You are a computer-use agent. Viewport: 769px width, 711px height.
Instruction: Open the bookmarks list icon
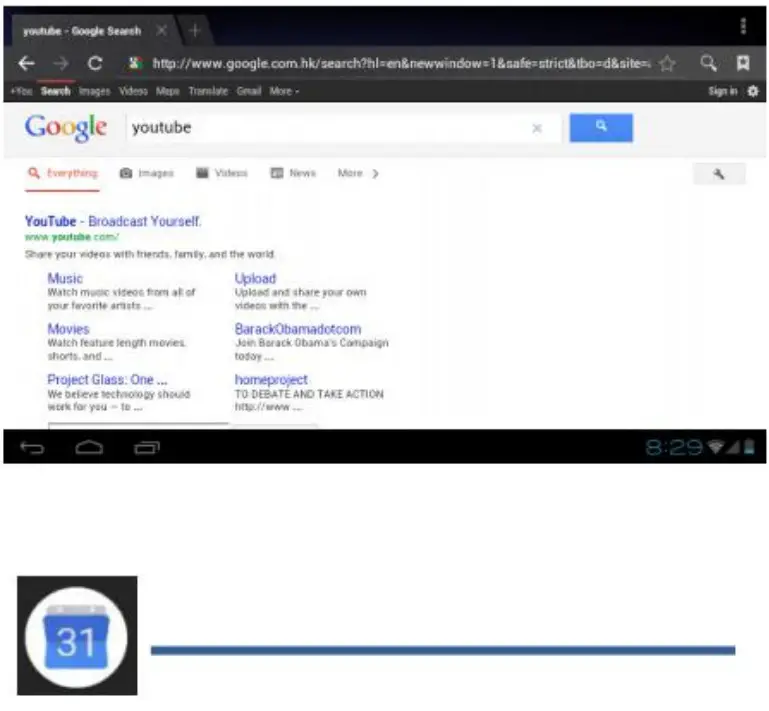(x=743, y=63)
